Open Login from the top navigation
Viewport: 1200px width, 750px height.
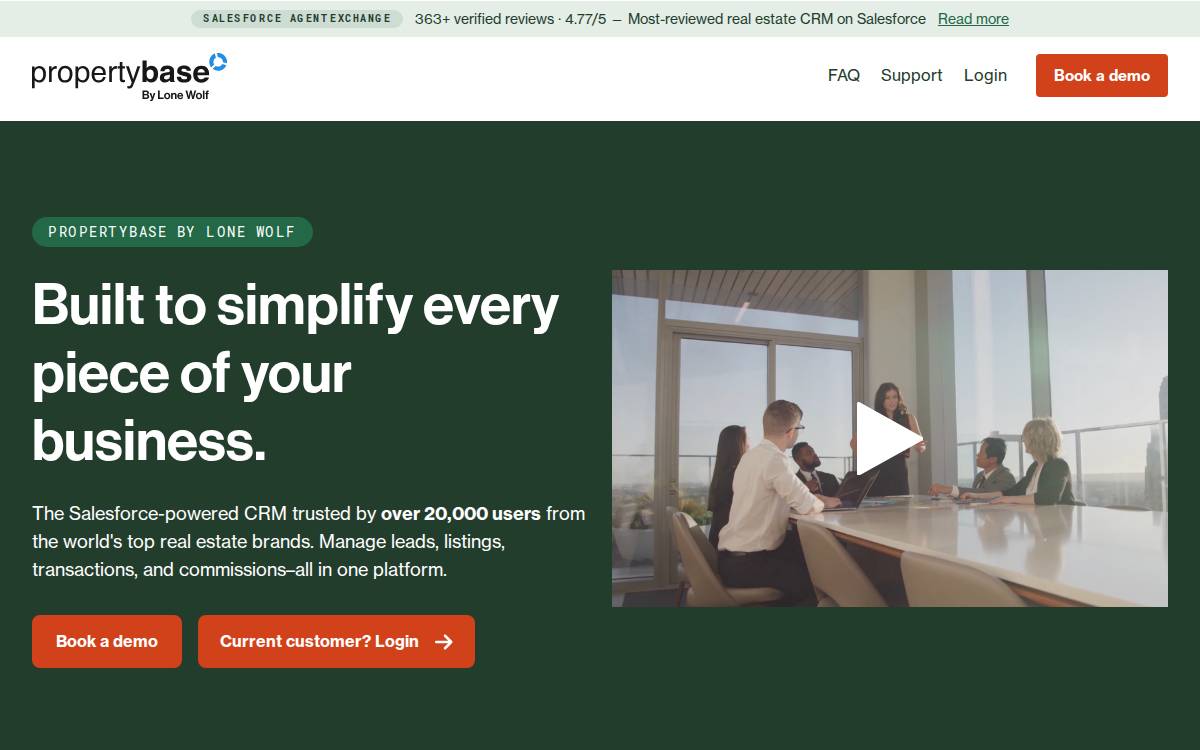click(x=985, y=75)
